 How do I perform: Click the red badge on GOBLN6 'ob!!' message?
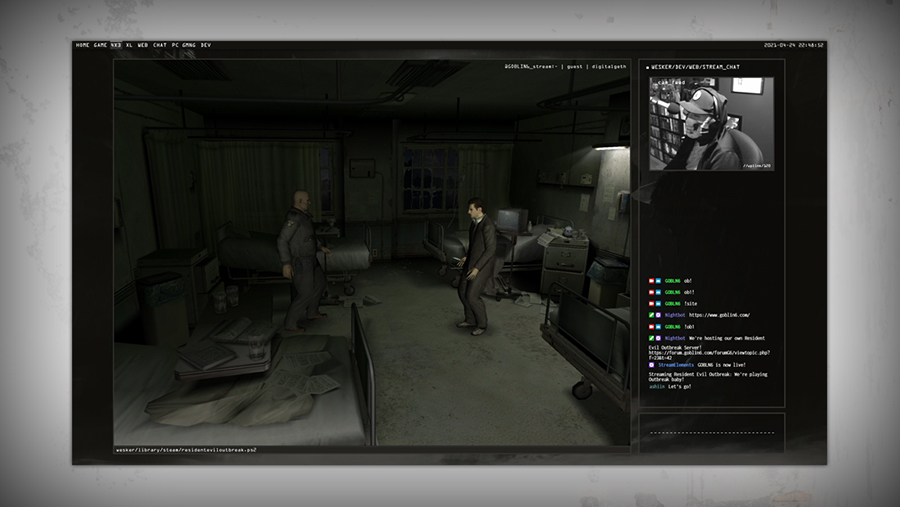(651, 292)
